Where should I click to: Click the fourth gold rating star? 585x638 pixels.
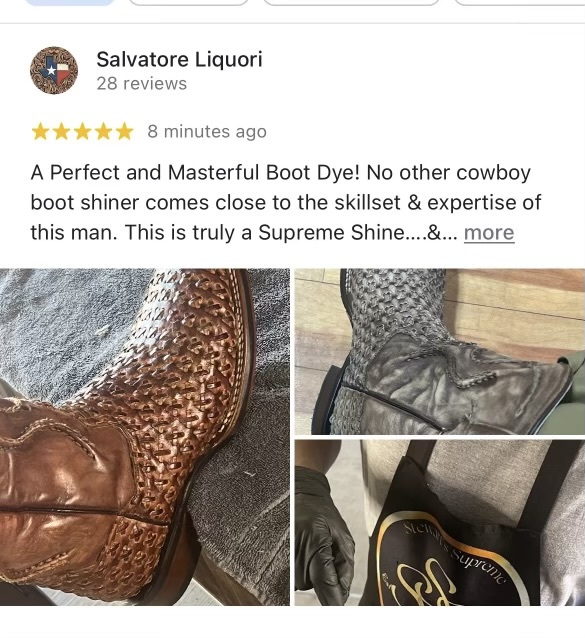click(x=103, y=132)
